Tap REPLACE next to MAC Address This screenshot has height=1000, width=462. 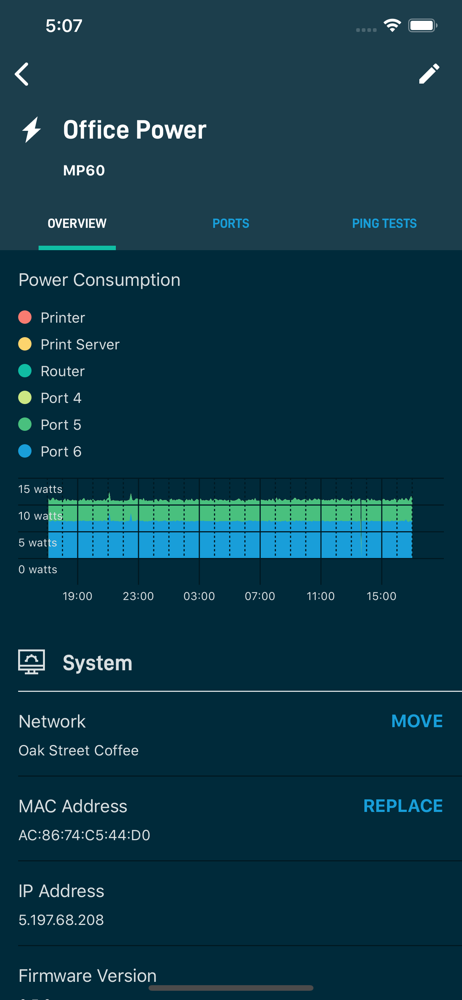[x=403, y=806]
